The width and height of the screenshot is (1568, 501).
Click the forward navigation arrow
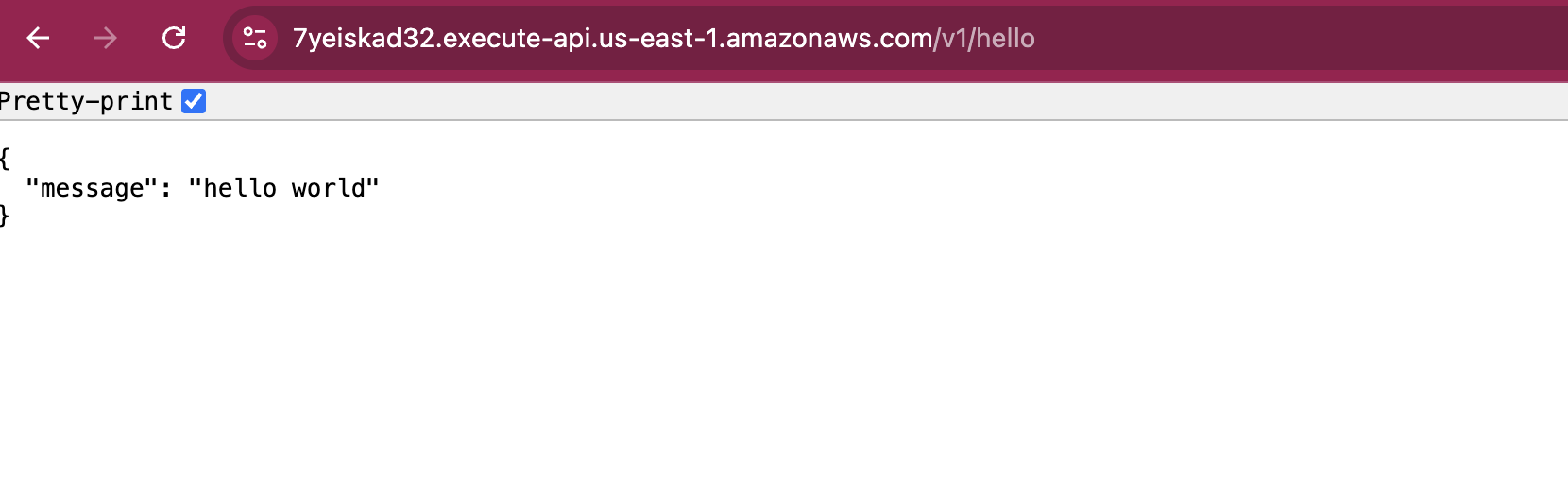pos(106,38)
